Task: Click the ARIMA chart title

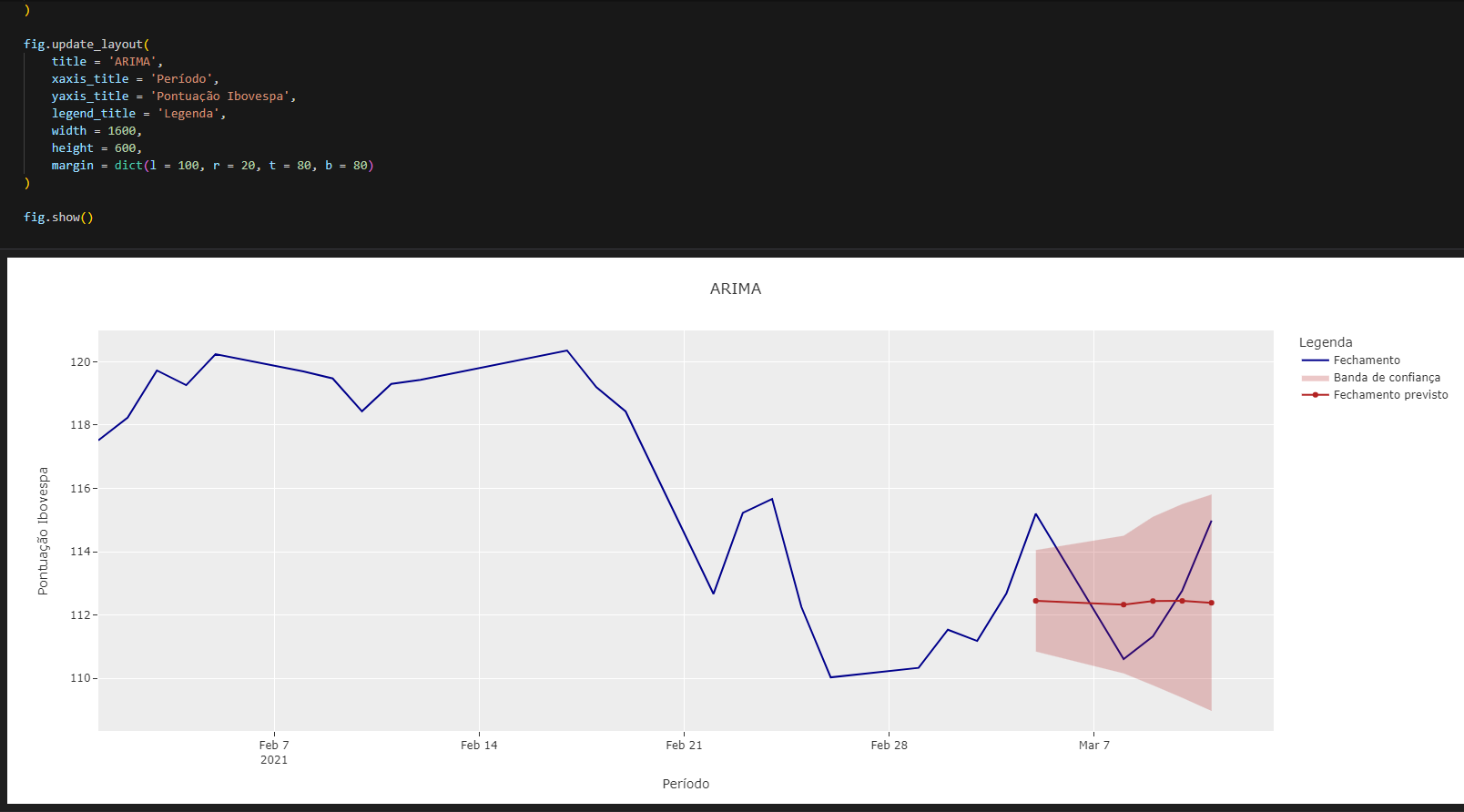Action: pyautogui.click(x=735, y=289)
